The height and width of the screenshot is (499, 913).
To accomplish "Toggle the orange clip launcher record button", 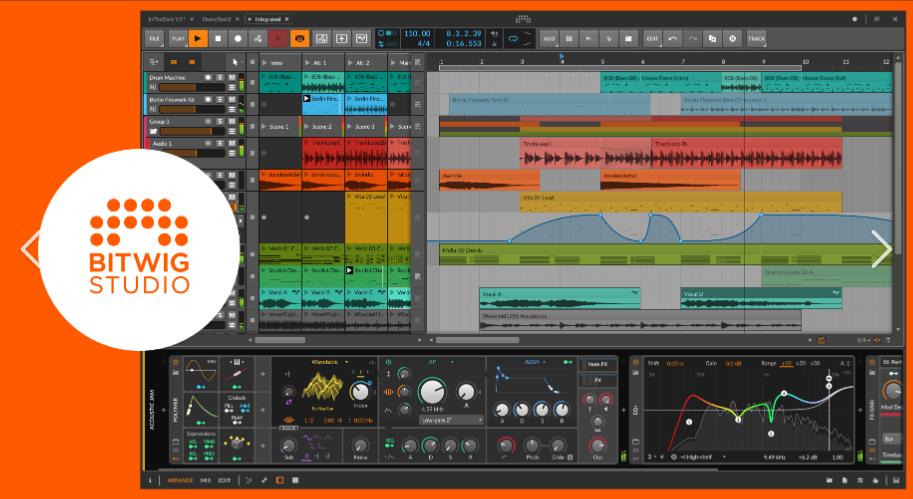I will (x=300, y=38).
